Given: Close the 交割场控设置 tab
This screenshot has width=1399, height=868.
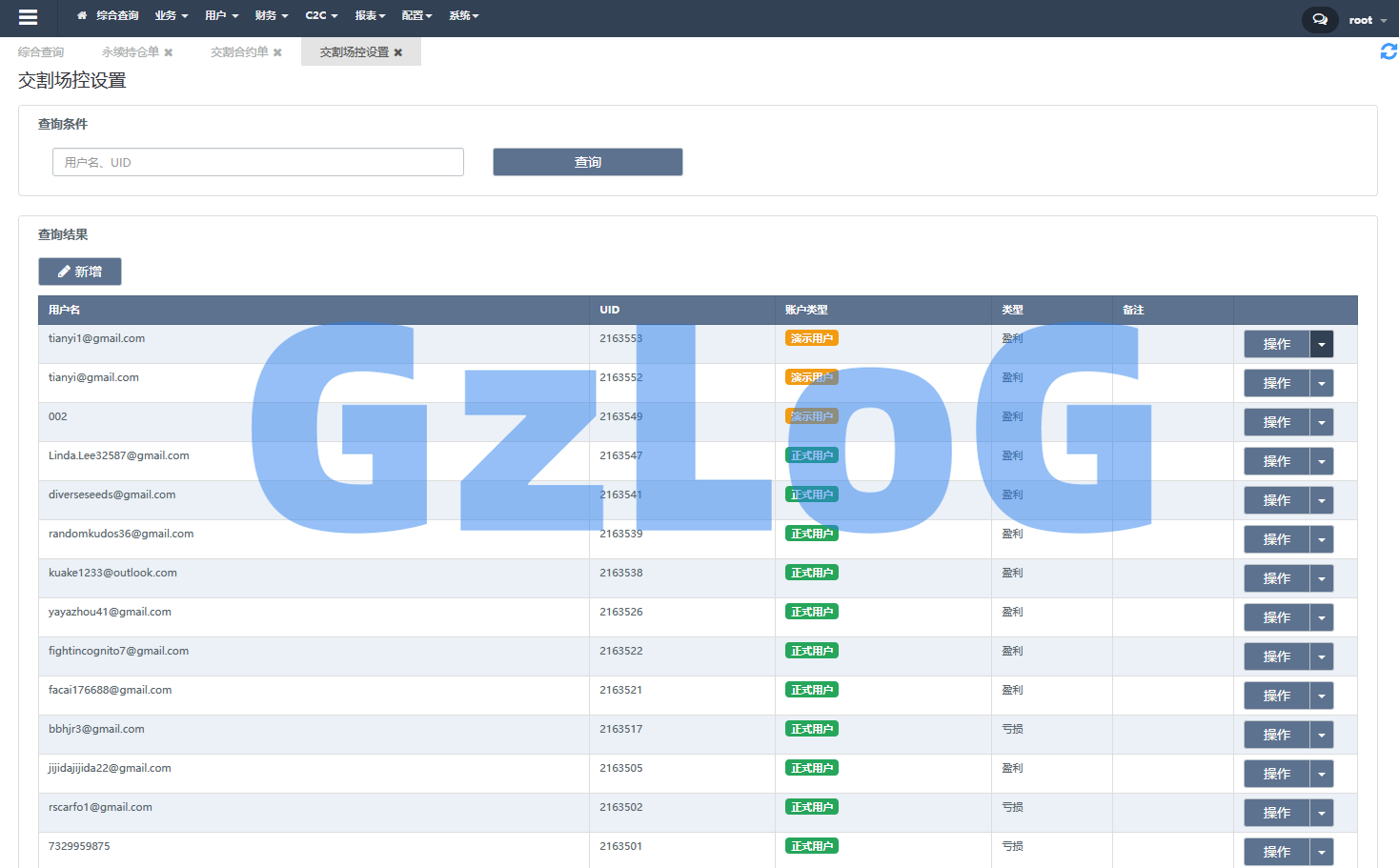Looking at the screenshot, I should [x=398, y=52].
